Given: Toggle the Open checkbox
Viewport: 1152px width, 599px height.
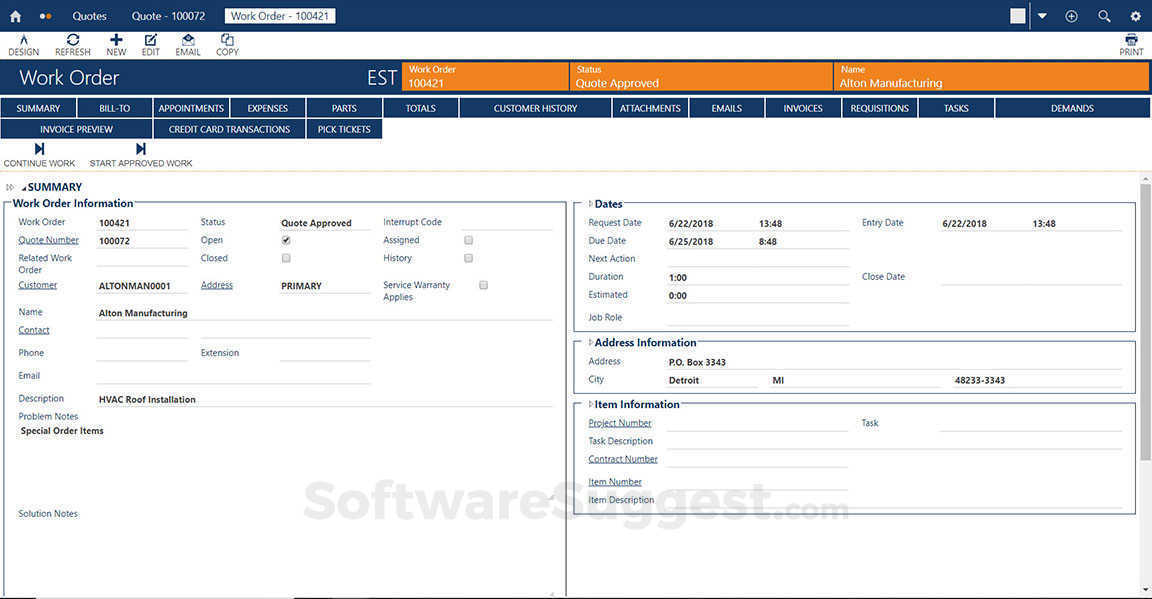Looking at the screenshot, I should (x=285, y=240).
